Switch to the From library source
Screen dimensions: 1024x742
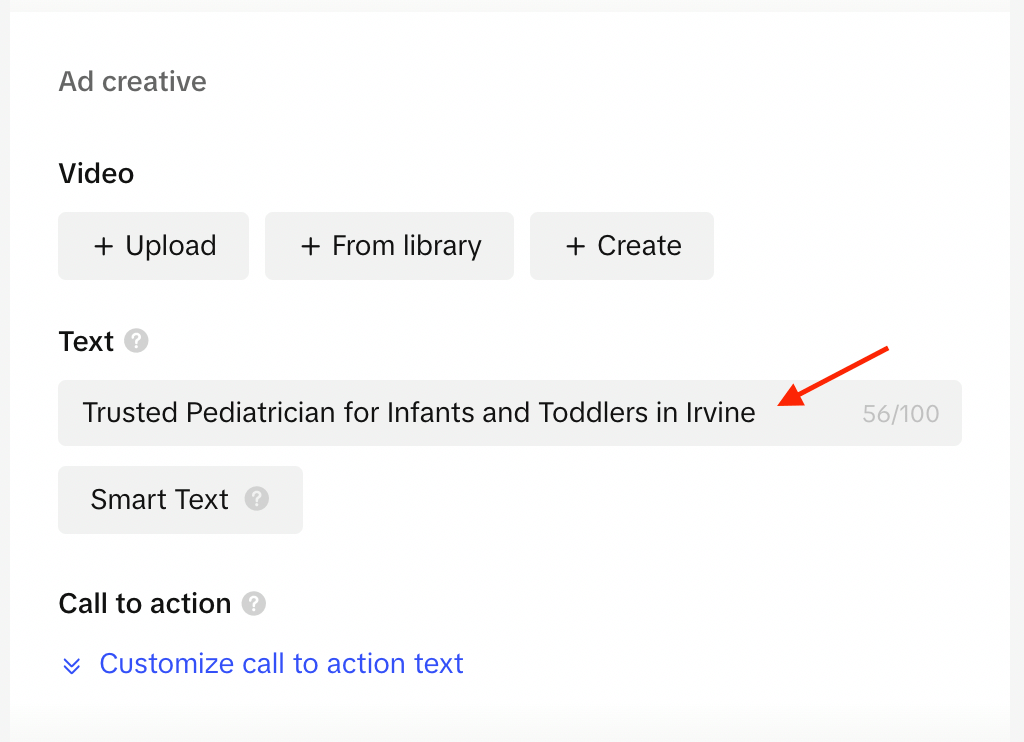[x=389, y=245]
